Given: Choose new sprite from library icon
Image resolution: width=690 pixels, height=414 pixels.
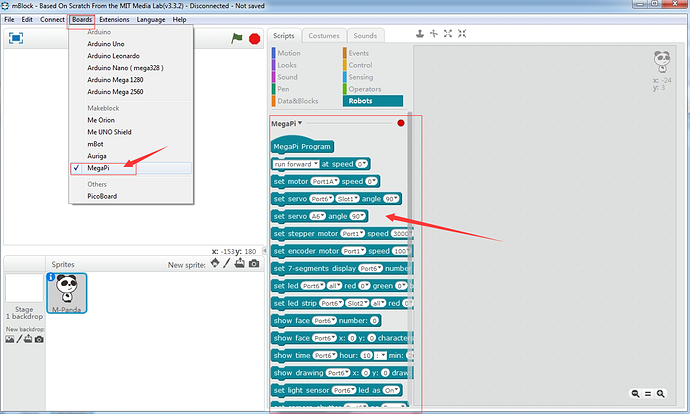Looking at the screenshot, I should click(x=215, y=263).
